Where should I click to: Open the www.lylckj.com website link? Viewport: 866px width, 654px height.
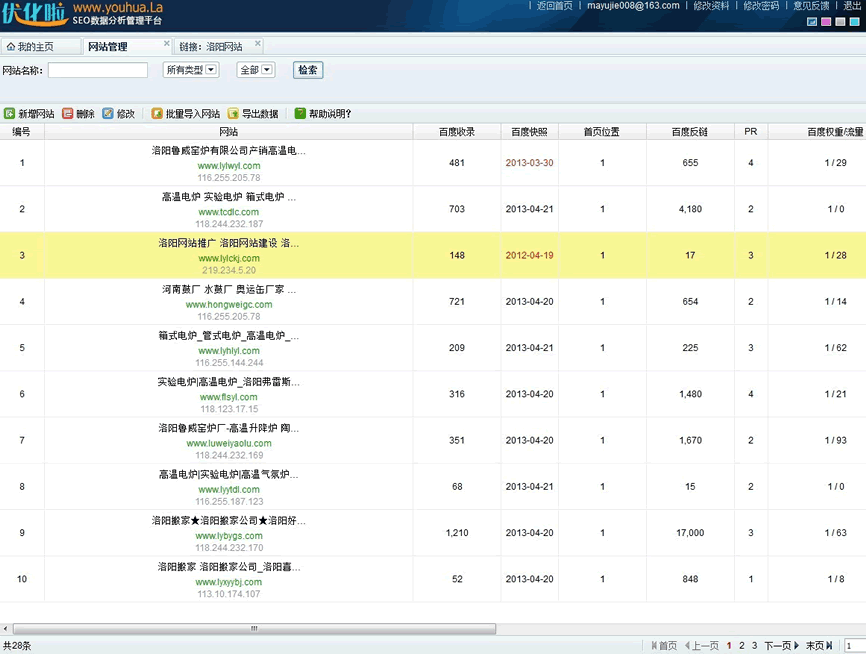tap(229, 258)
